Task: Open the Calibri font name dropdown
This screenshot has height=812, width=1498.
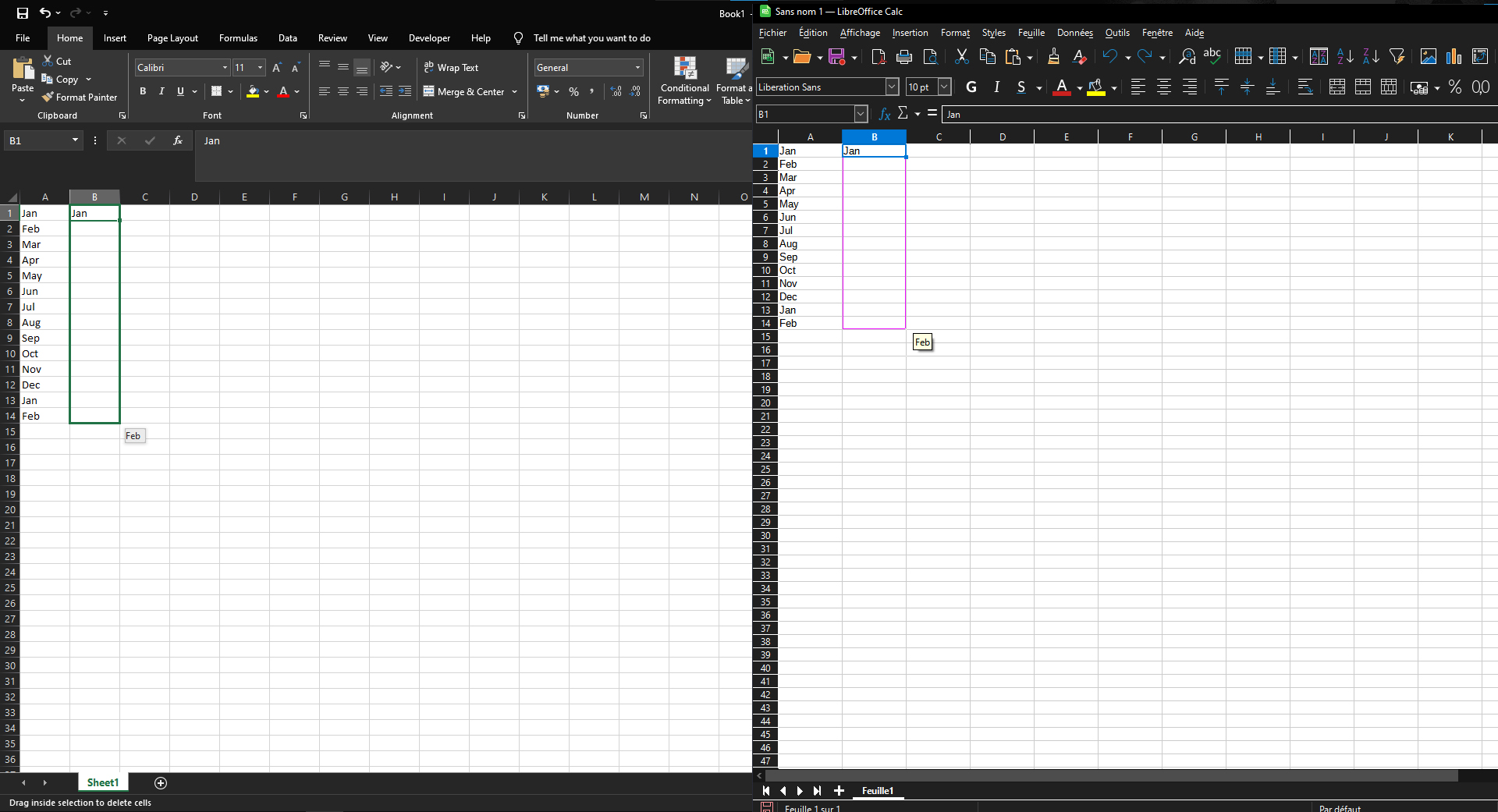Action: click(225, 68)
